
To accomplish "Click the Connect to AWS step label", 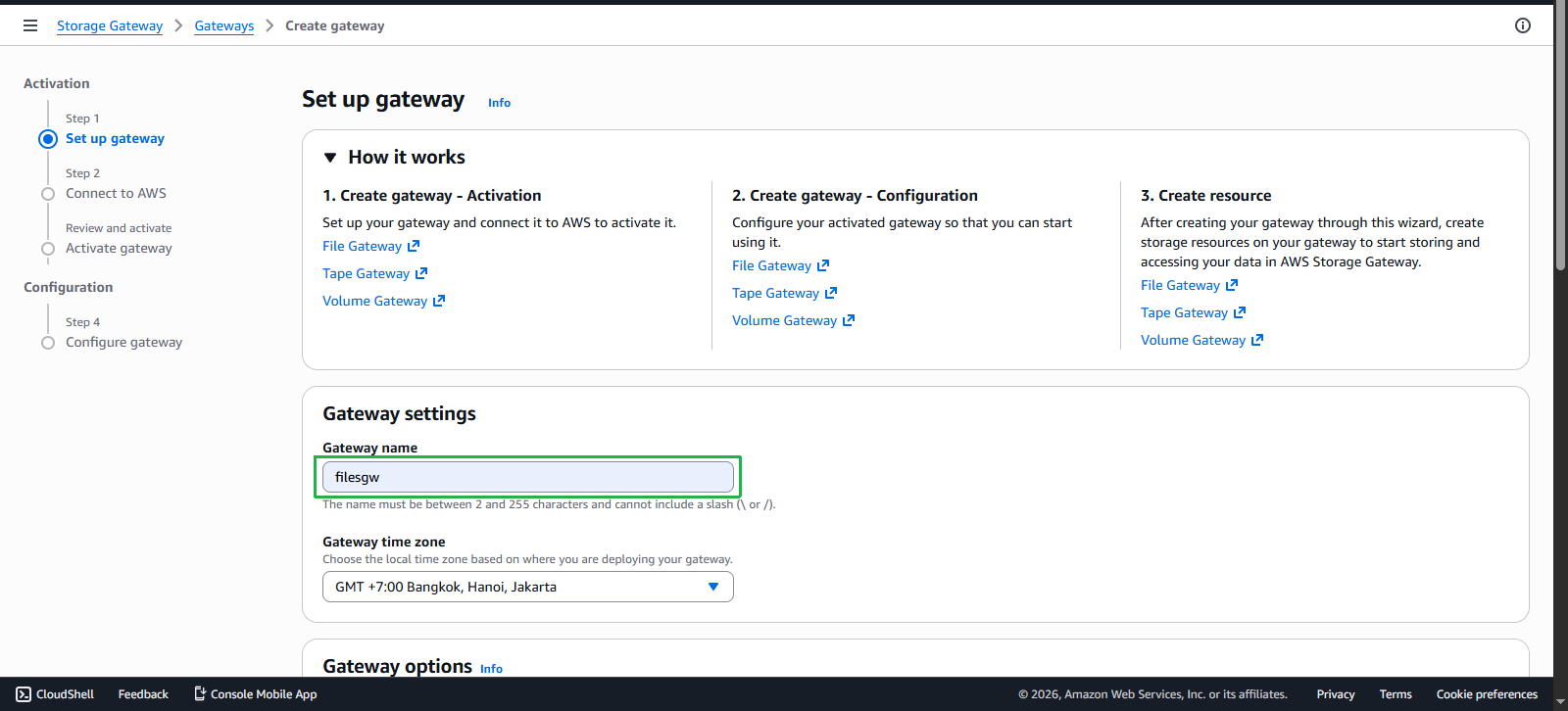I will pyautogui.click(x=117, y=194).
